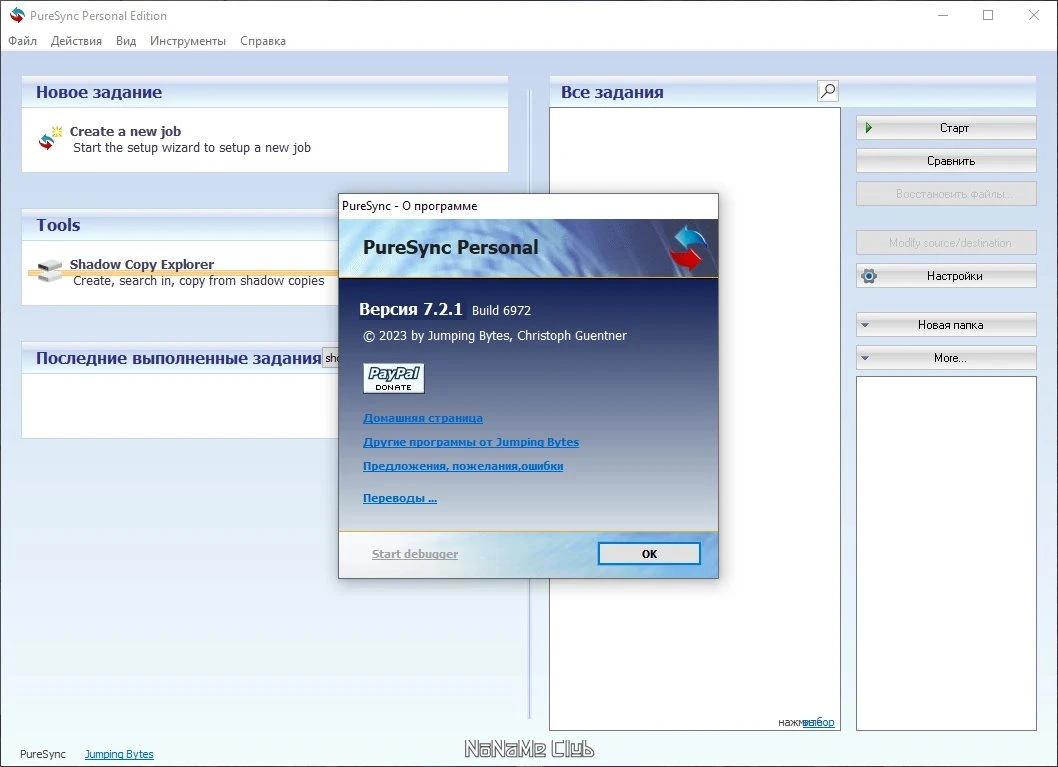This screenshot has height=767, width=1058.
Task: Click Start the setup wizard description text
Action: (x=192, y=147)
